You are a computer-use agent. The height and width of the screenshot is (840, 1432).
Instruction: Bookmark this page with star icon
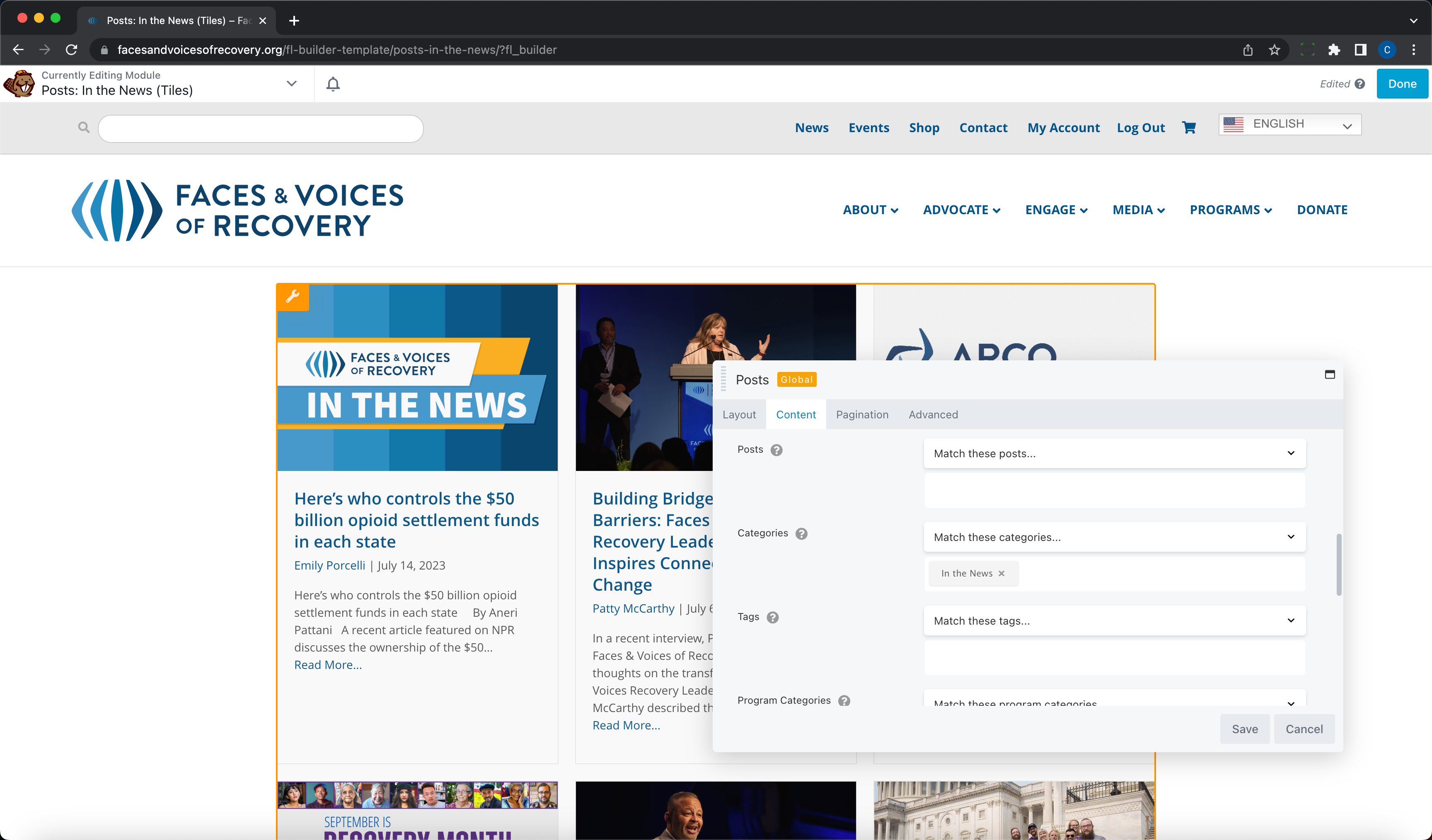click(x=1275, y=50)
